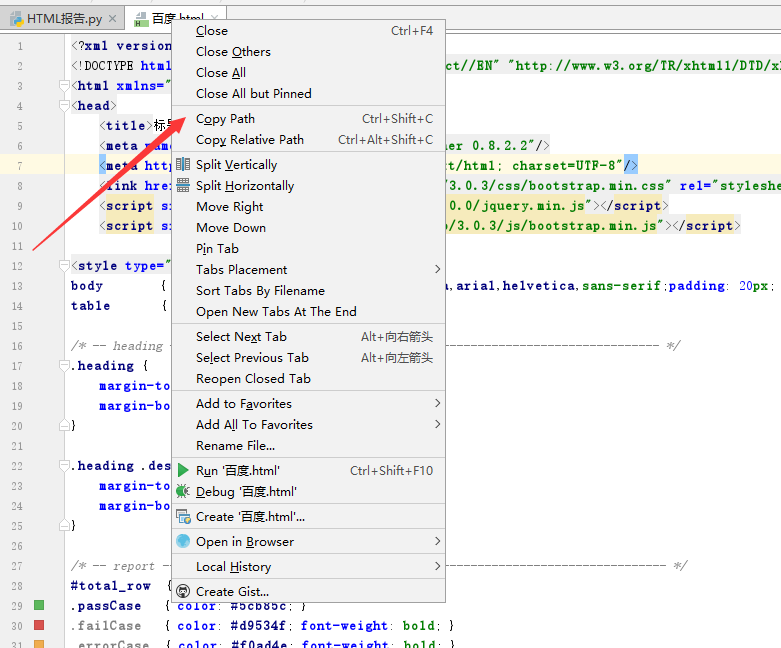Select Move Down entry
Image resolution: width=781 pixels, height=648 pixels.
[308, 228]
